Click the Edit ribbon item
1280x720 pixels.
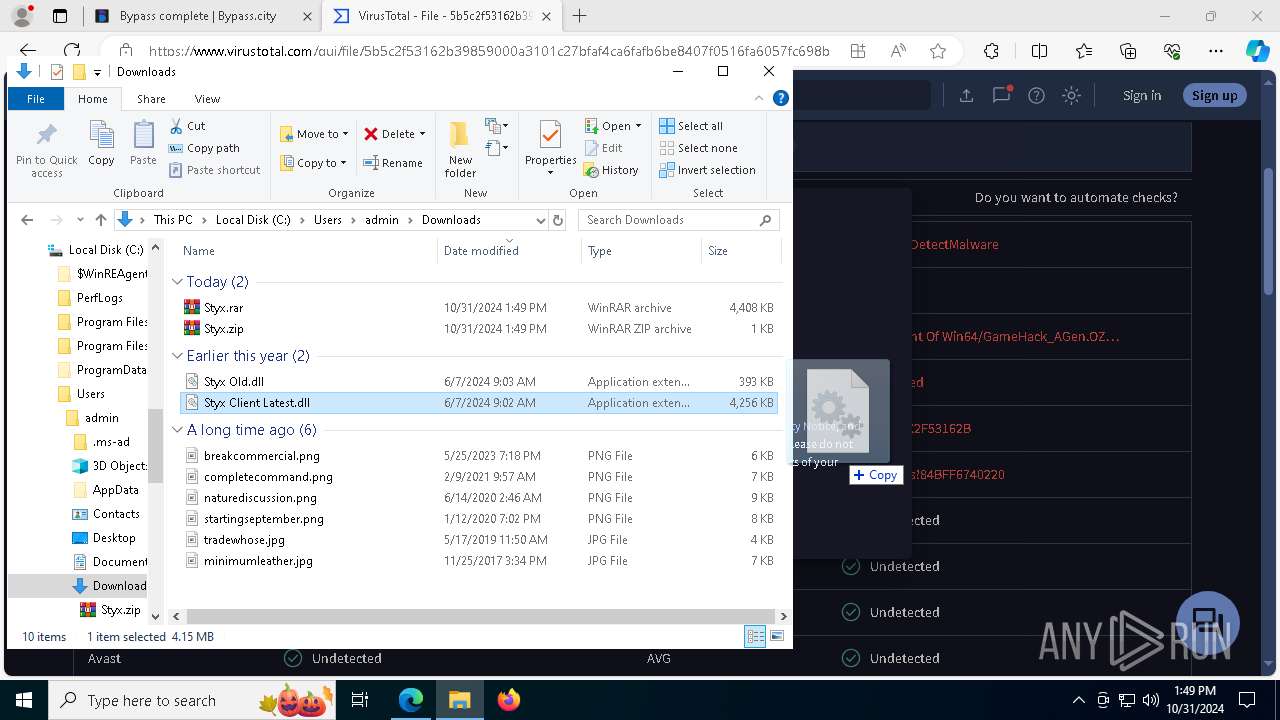[x=604, y=148]
